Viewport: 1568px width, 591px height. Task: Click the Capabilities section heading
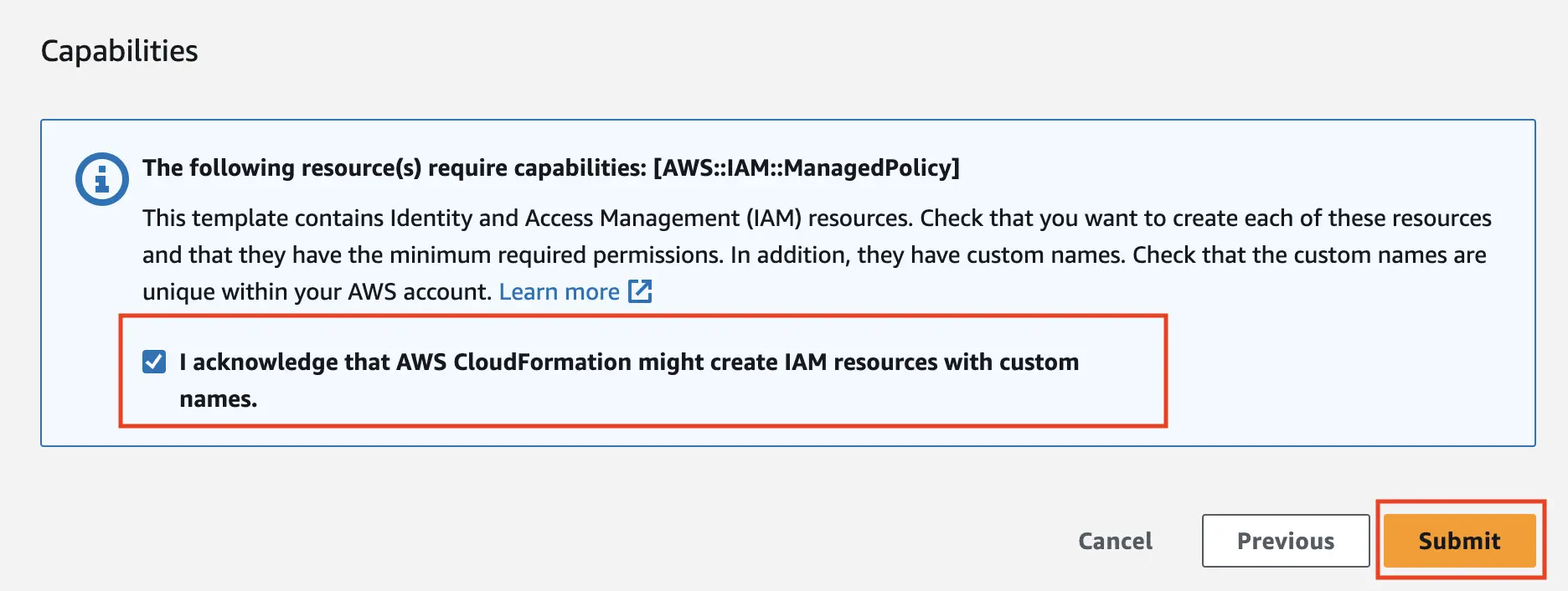click(120, 51)
